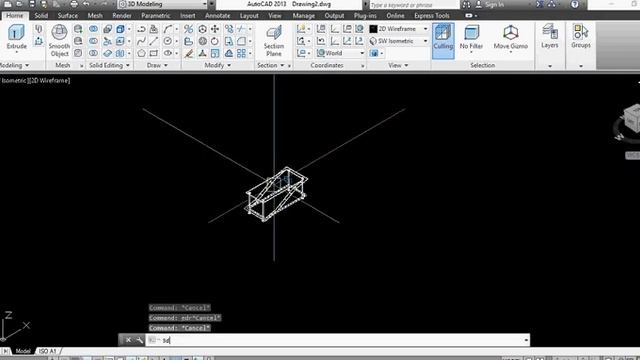
Task: Click the Rotate tool in Modify panel
Action: click(215, 41)
